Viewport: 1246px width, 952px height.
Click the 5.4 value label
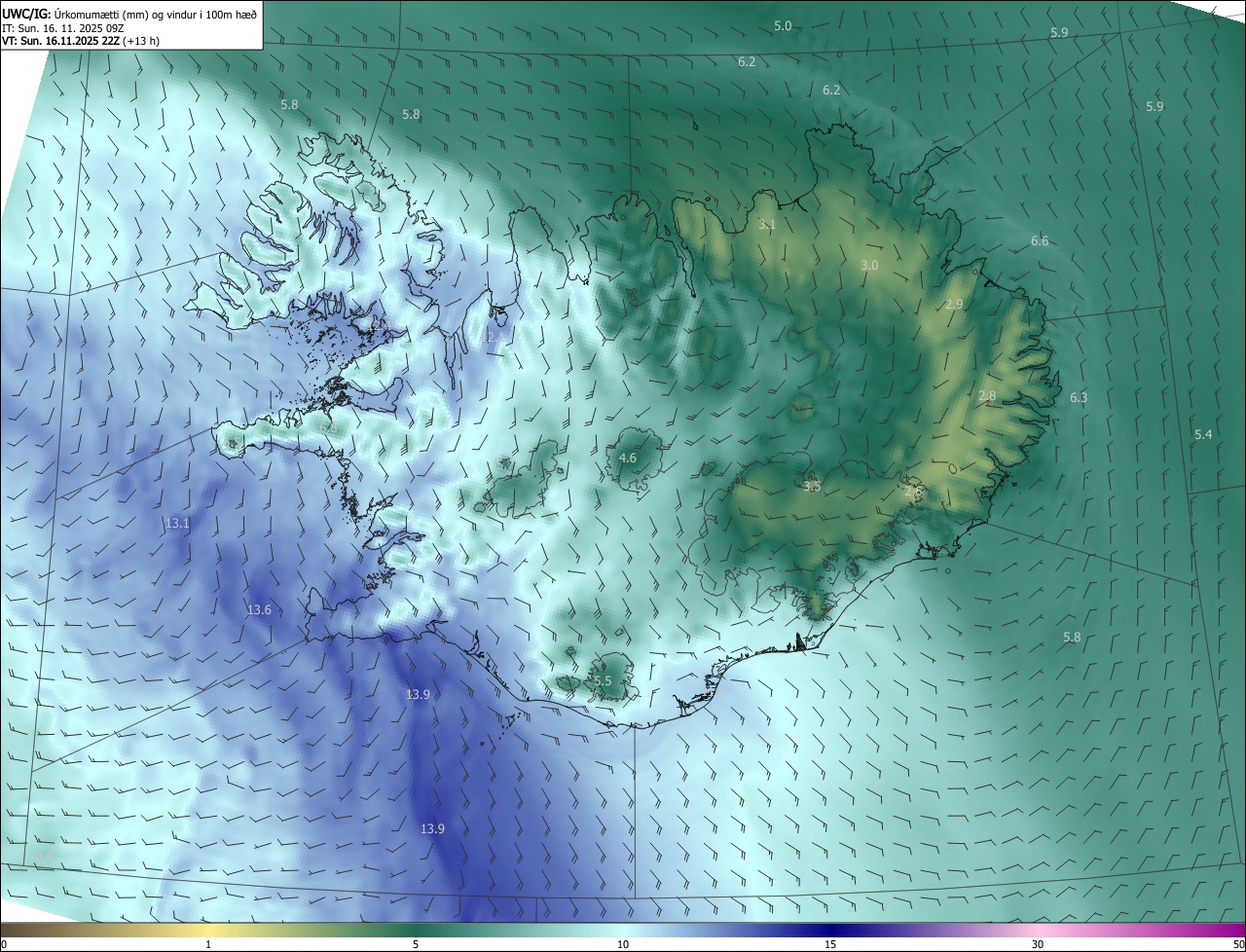coord(1203,434)
